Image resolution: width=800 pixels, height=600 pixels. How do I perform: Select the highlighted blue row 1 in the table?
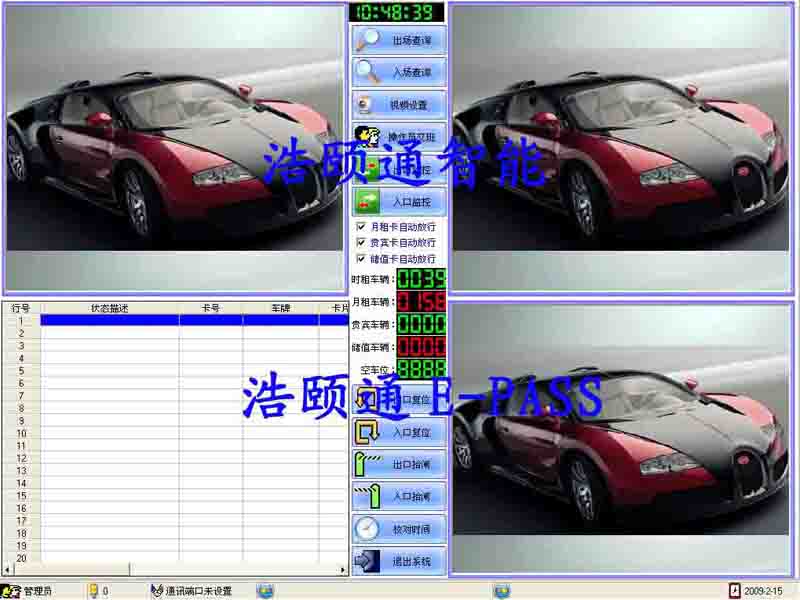tap(194, 320)
